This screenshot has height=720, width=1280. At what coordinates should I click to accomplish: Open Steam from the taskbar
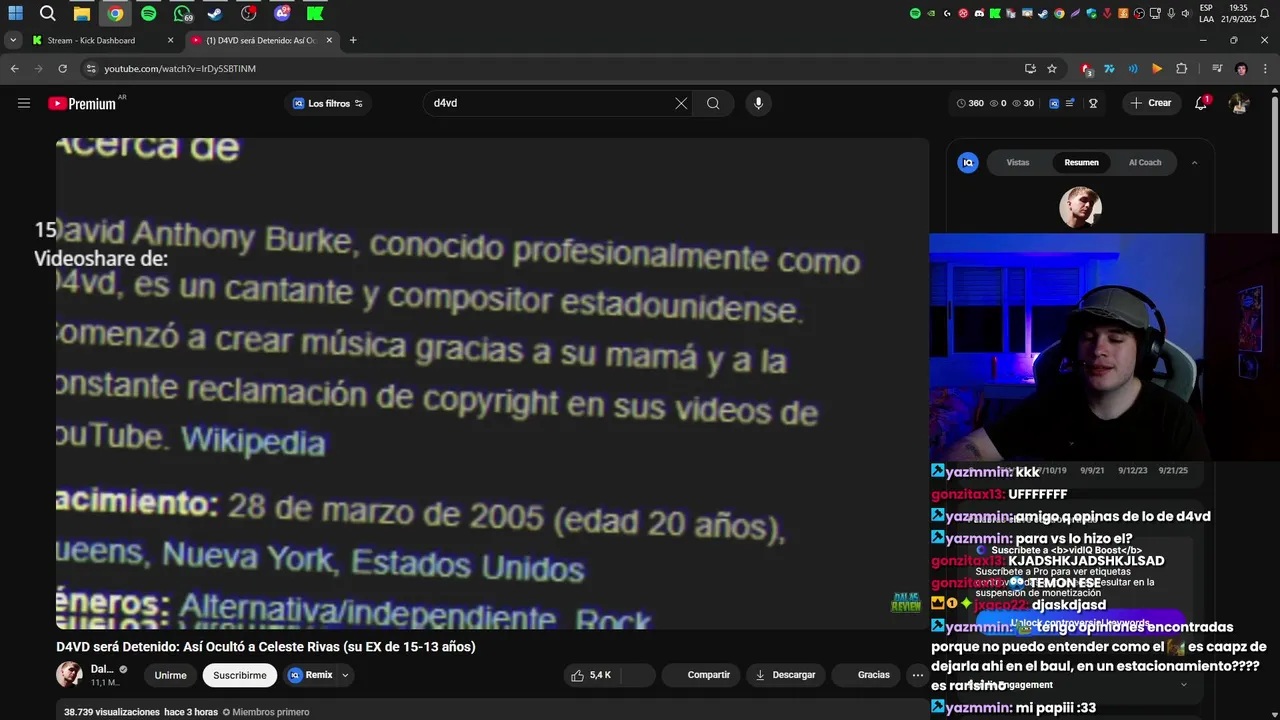point(215,14)
